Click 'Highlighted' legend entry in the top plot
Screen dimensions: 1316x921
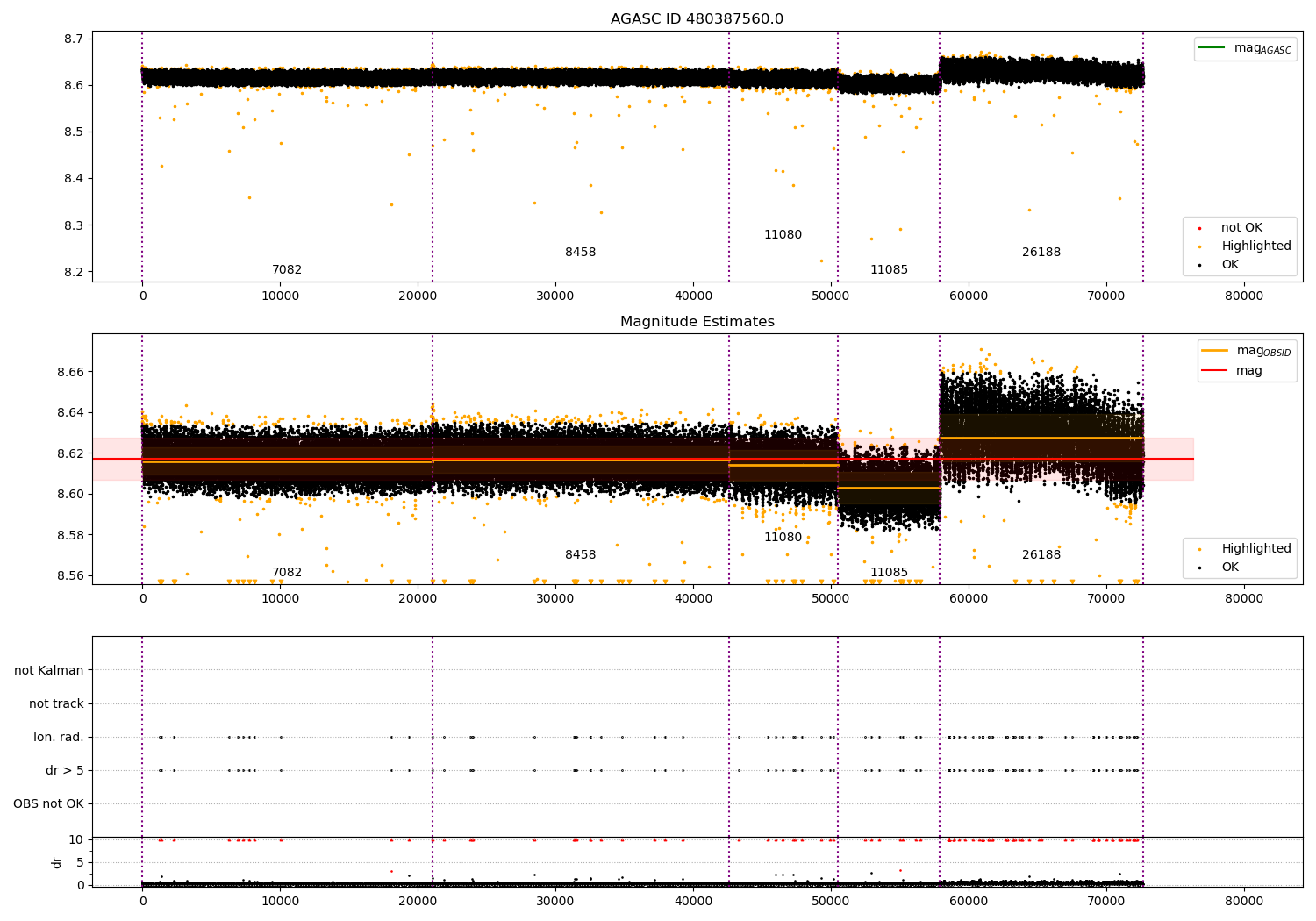pos(1246,246)
